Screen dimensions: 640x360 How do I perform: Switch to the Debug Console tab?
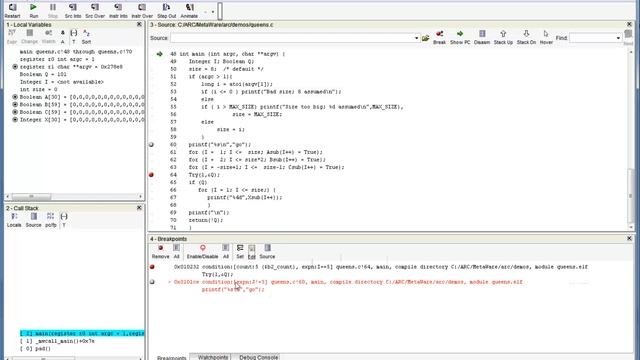click(x=258, y=357)
